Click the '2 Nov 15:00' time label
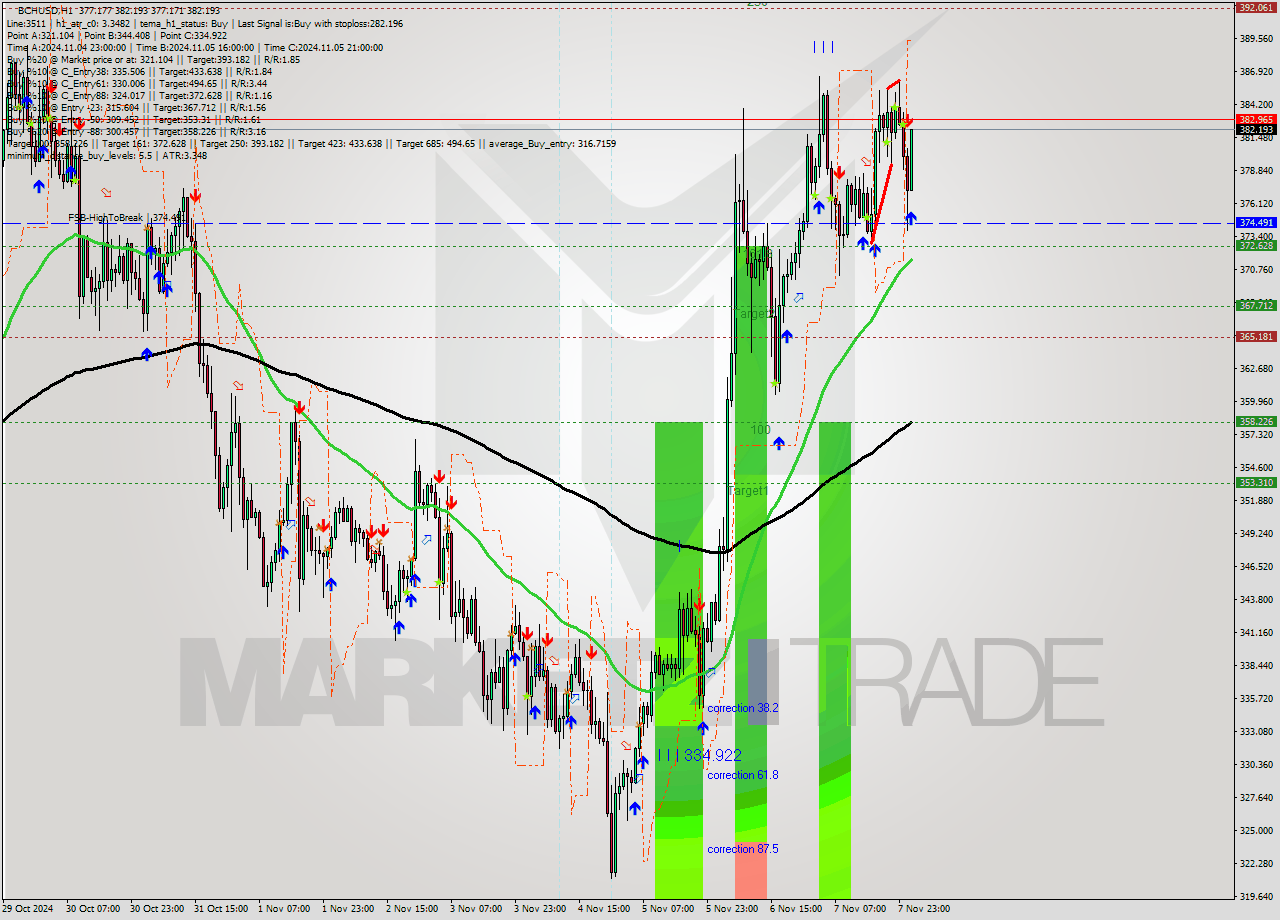1280x920 pixels. pyautogui.click(x=412, y=909)
